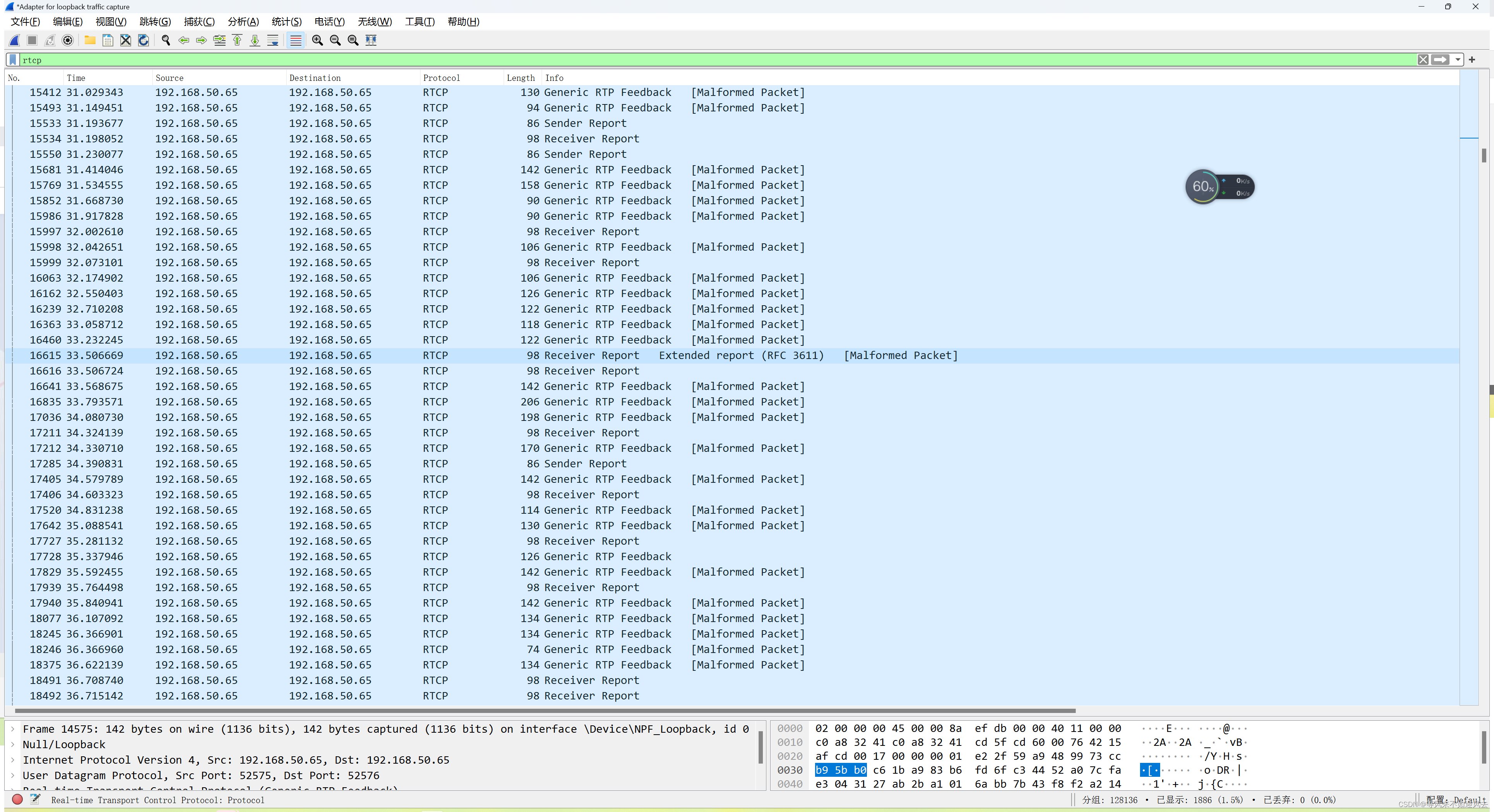Expand the User Datagram Protocol node

[13, 776]
